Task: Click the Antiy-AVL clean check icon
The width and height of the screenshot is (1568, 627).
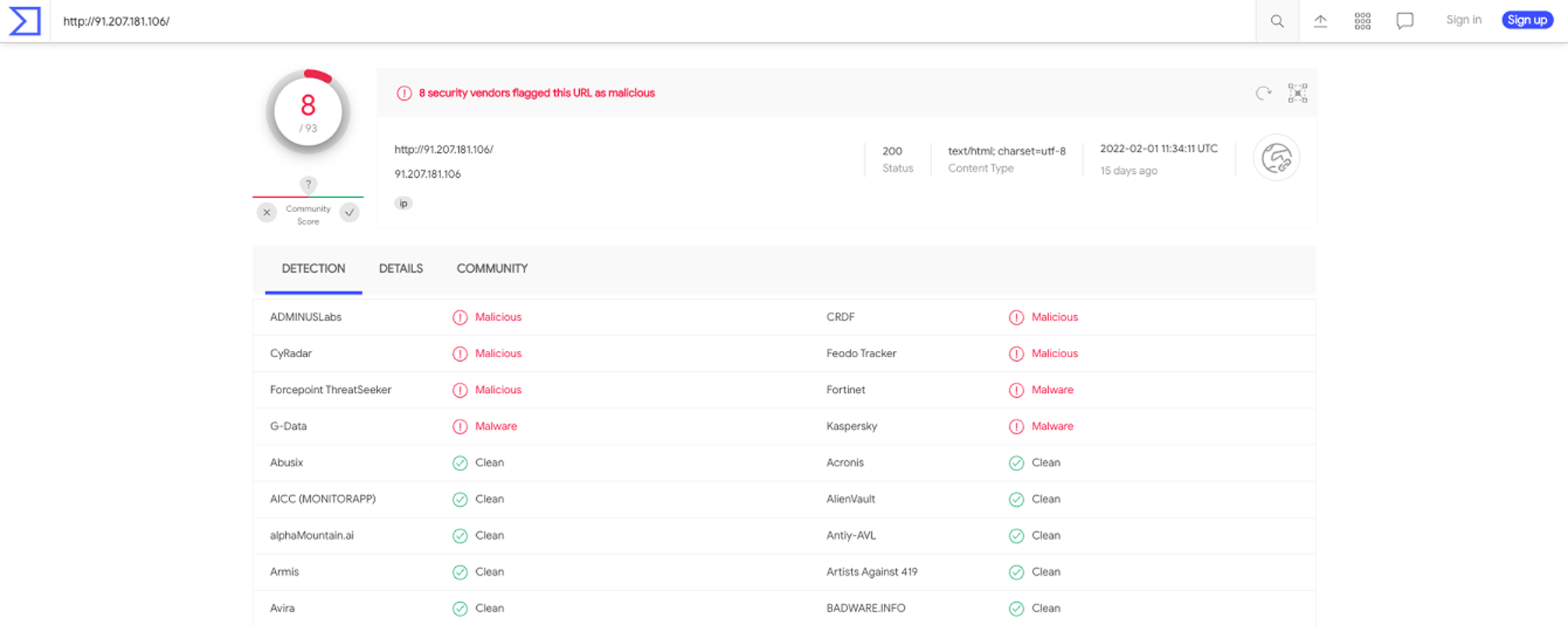Action: point(1016,536)
